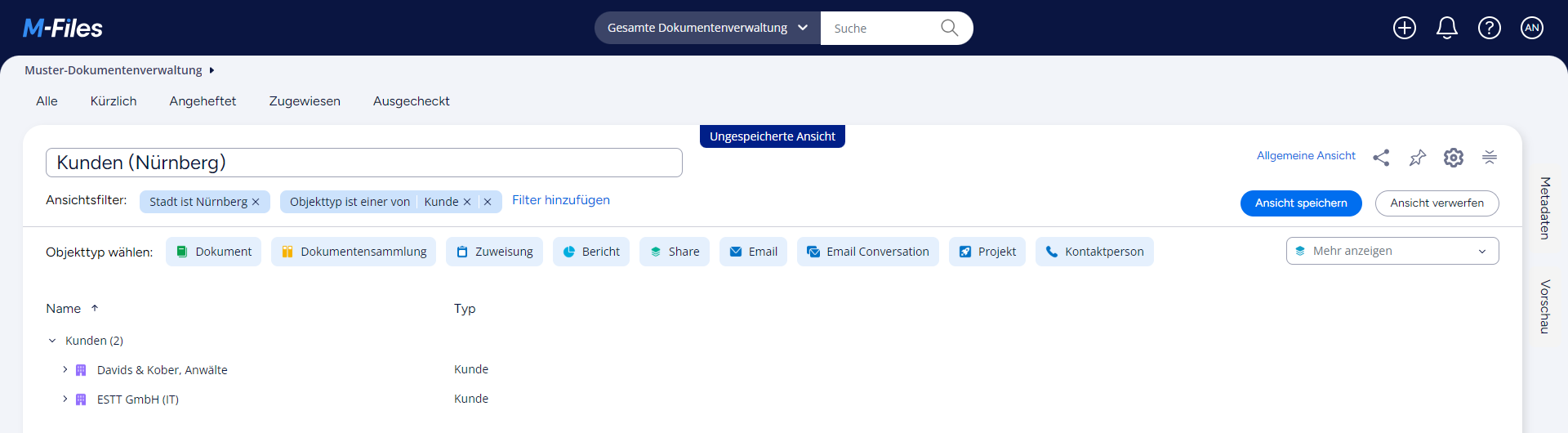Pin the current view with pin icon

click(x=1417, y=158)
